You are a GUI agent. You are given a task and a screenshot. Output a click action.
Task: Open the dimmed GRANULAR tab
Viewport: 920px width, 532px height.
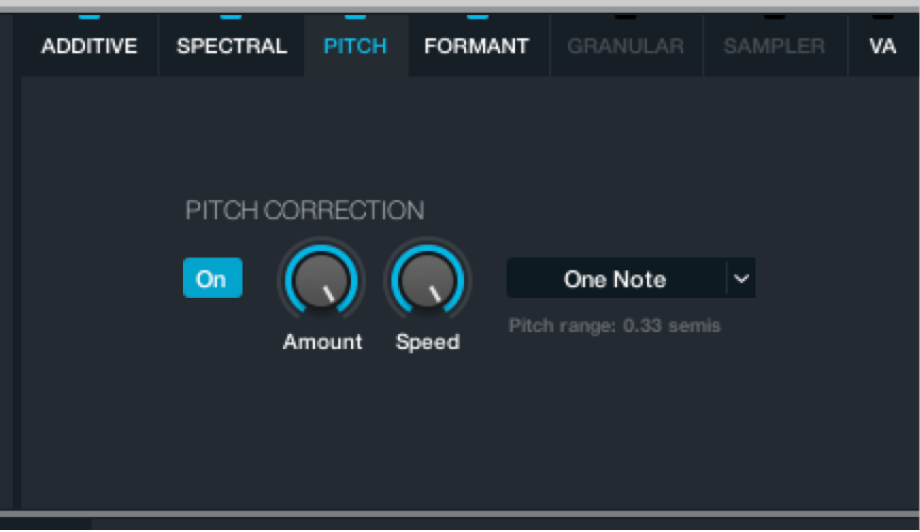click(x=626, y=46)
